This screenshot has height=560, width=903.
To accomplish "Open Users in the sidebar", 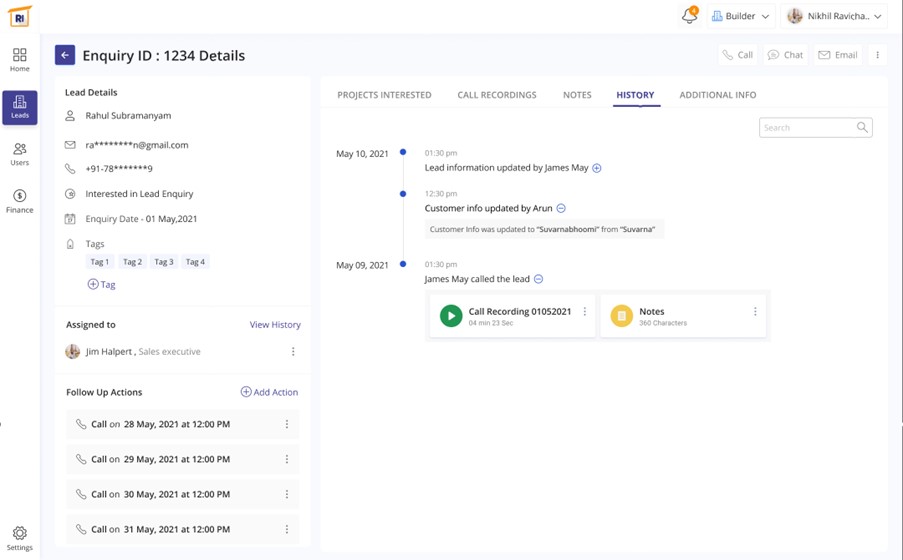I will pos(20,154).
